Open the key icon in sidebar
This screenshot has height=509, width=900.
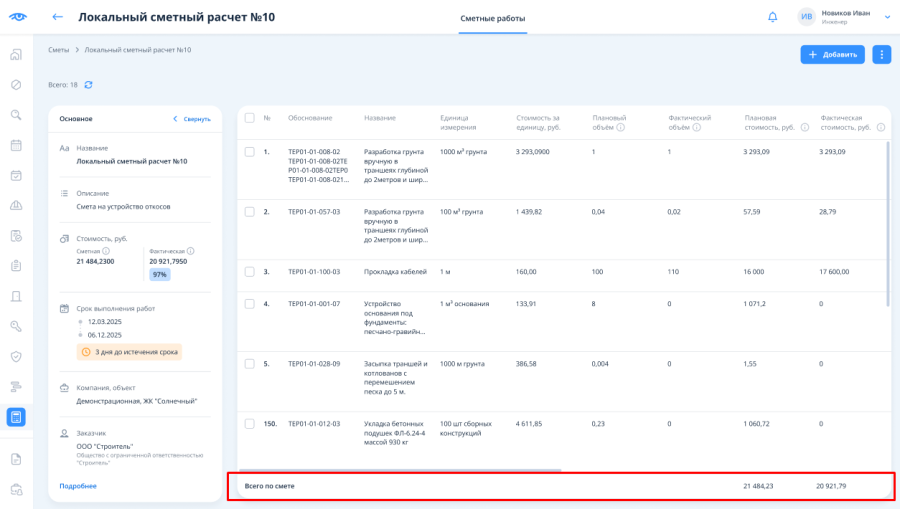click(x=16, y=327)
